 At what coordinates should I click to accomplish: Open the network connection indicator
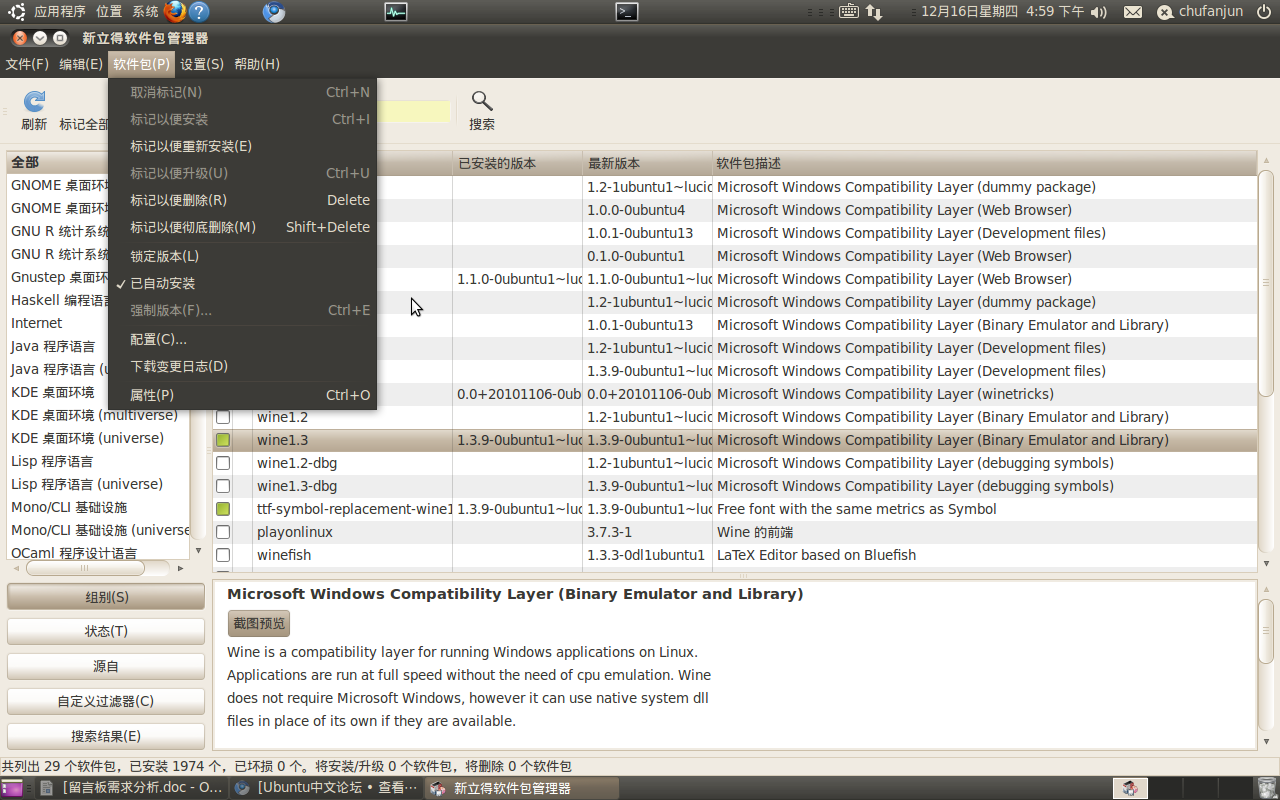point(874,12)
